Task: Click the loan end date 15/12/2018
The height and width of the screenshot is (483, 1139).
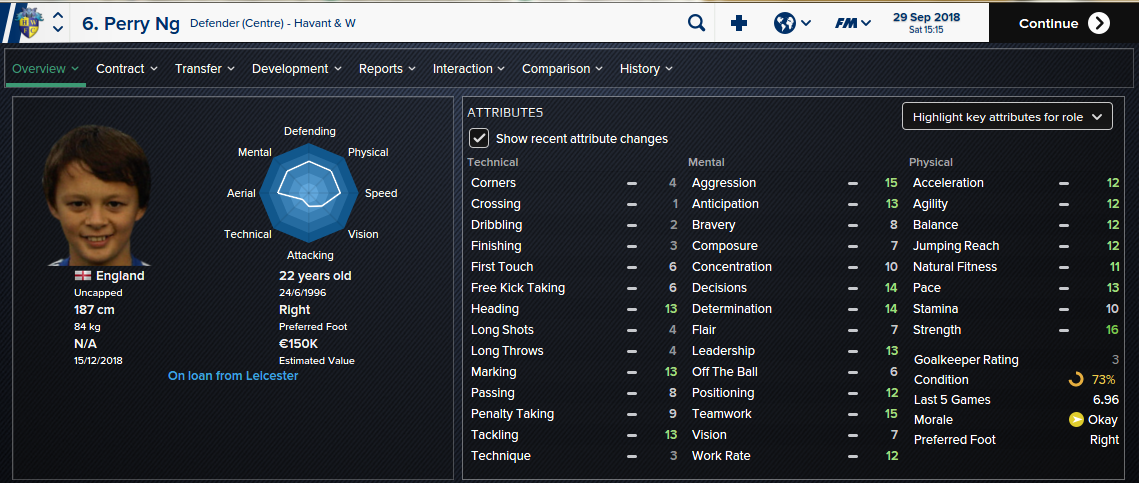Action: pyautogui.click(x=100, y=360)
